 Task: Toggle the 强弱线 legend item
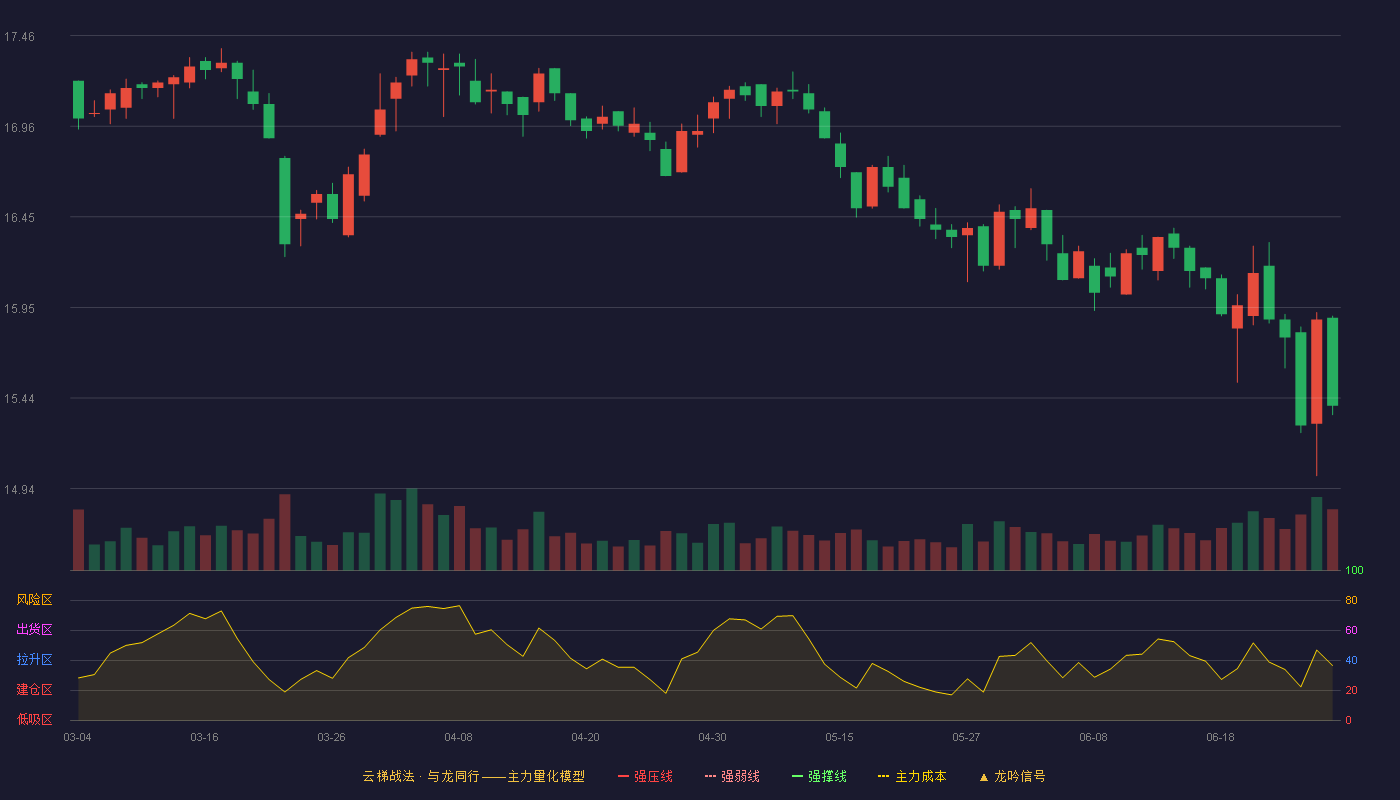click(732, 776)
